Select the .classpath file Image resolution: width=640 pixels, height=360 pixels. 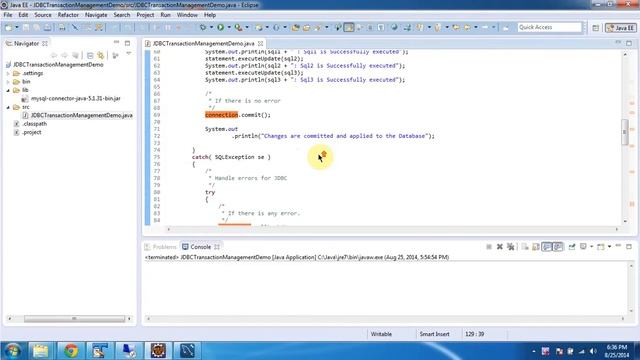tap(34, 124)
